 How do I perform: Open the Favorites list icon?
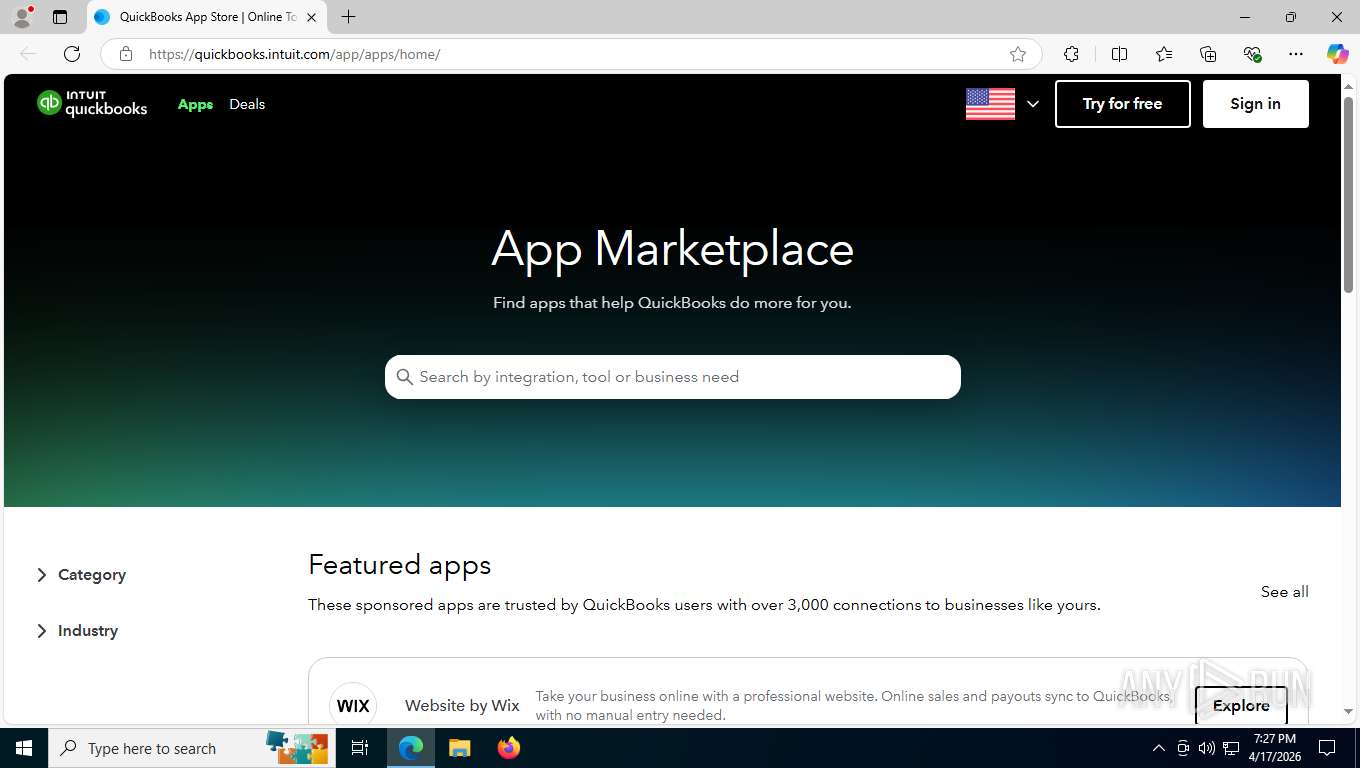tap(1164, 54)
